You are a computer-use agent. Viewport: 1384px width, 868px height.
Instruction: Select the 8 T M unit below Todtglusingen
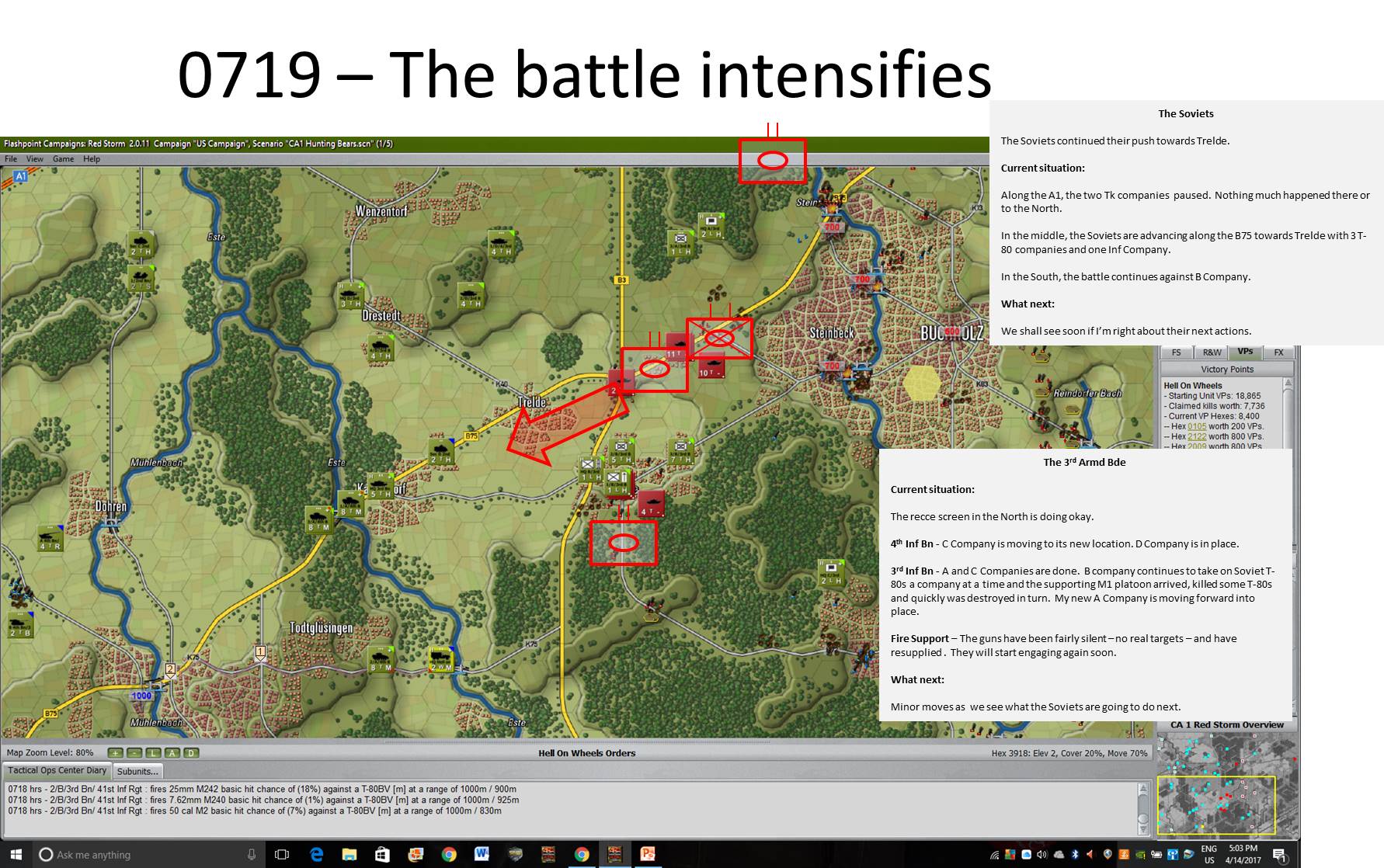[x=381, y=659]
